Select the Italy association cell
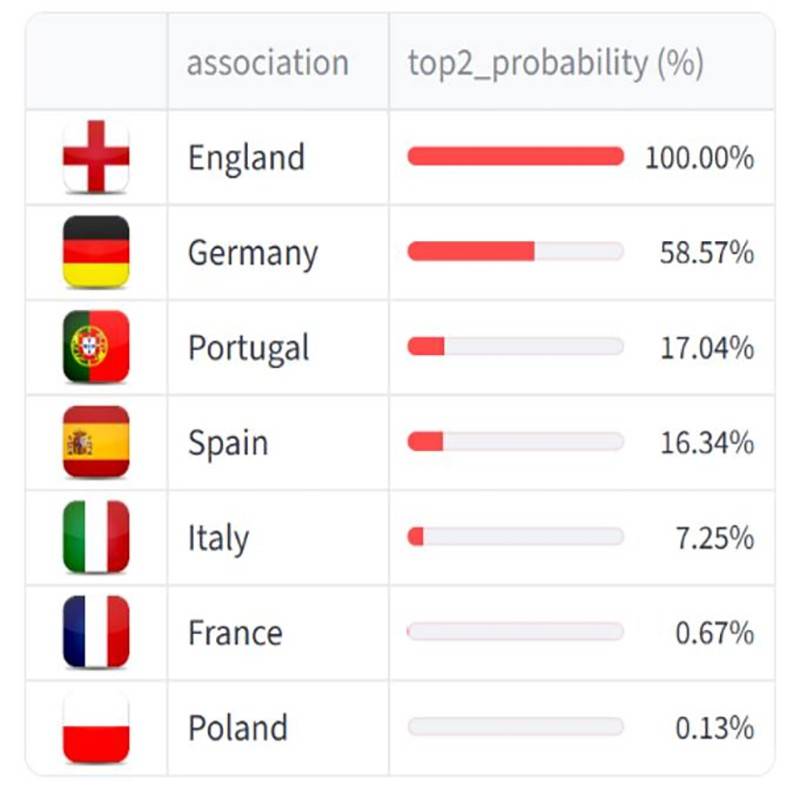The image size is (800, 800). tap(218, 538)
